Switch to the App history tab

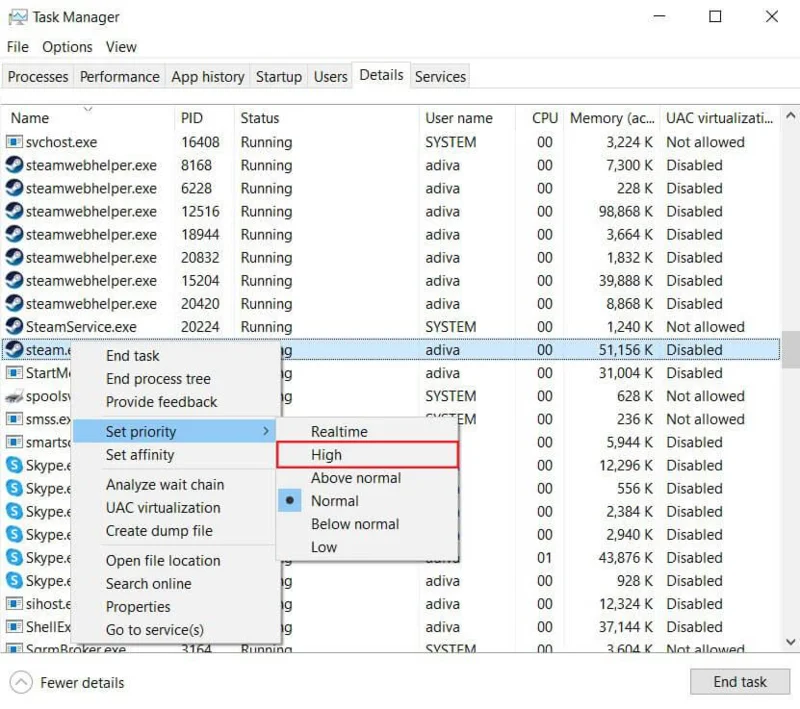208,77
